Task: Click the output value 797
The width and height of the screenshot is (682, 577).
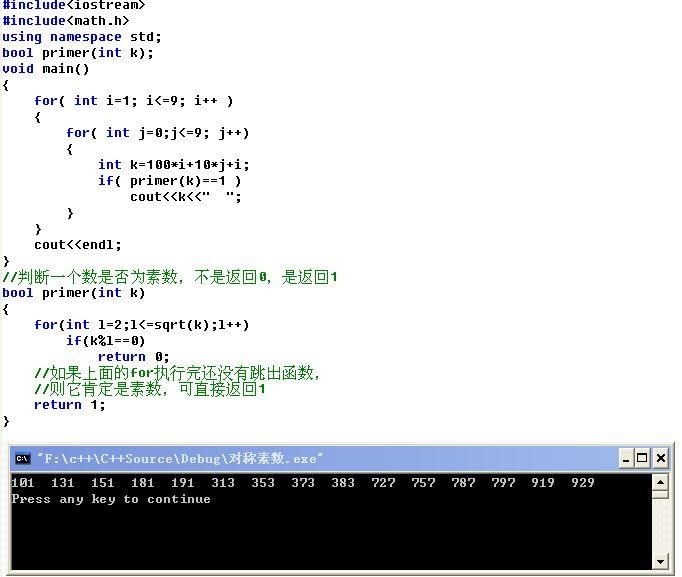Action: (503, 483)
